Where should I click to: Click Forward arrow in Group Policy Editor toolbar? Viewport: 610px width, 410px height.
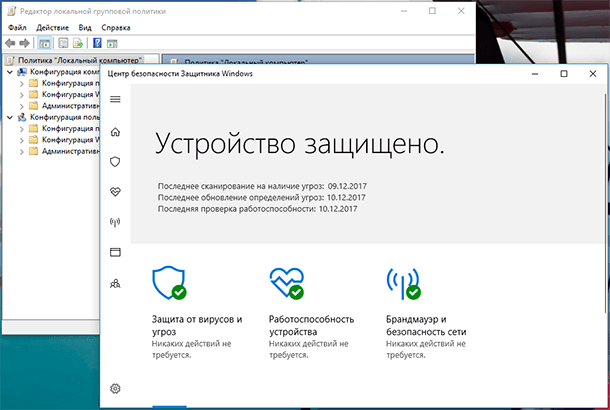(x=24, y=43)
